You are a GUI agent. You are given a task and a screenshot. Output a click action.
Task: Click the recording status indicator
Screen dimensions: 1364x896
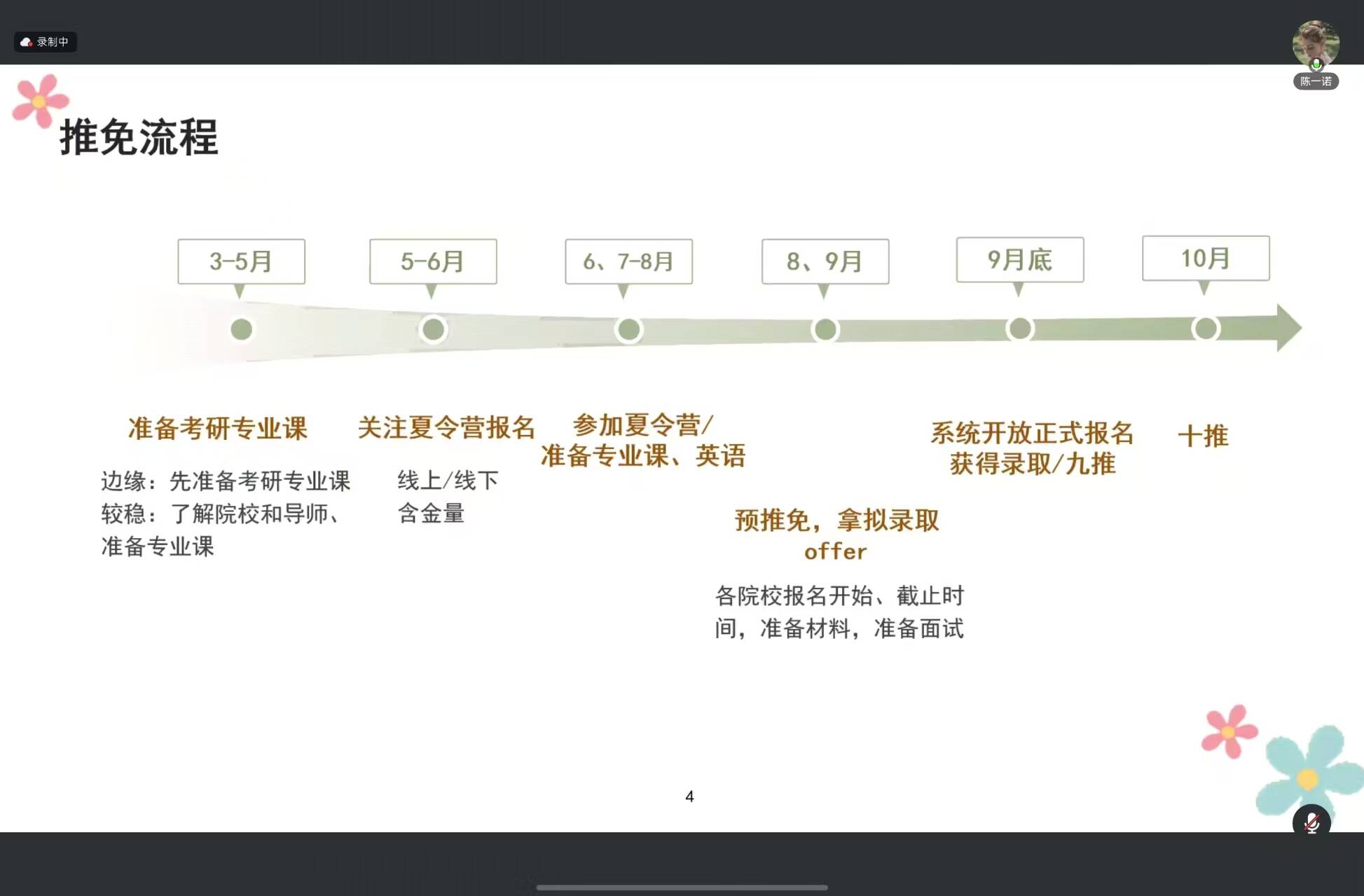(x=46, y=42)
